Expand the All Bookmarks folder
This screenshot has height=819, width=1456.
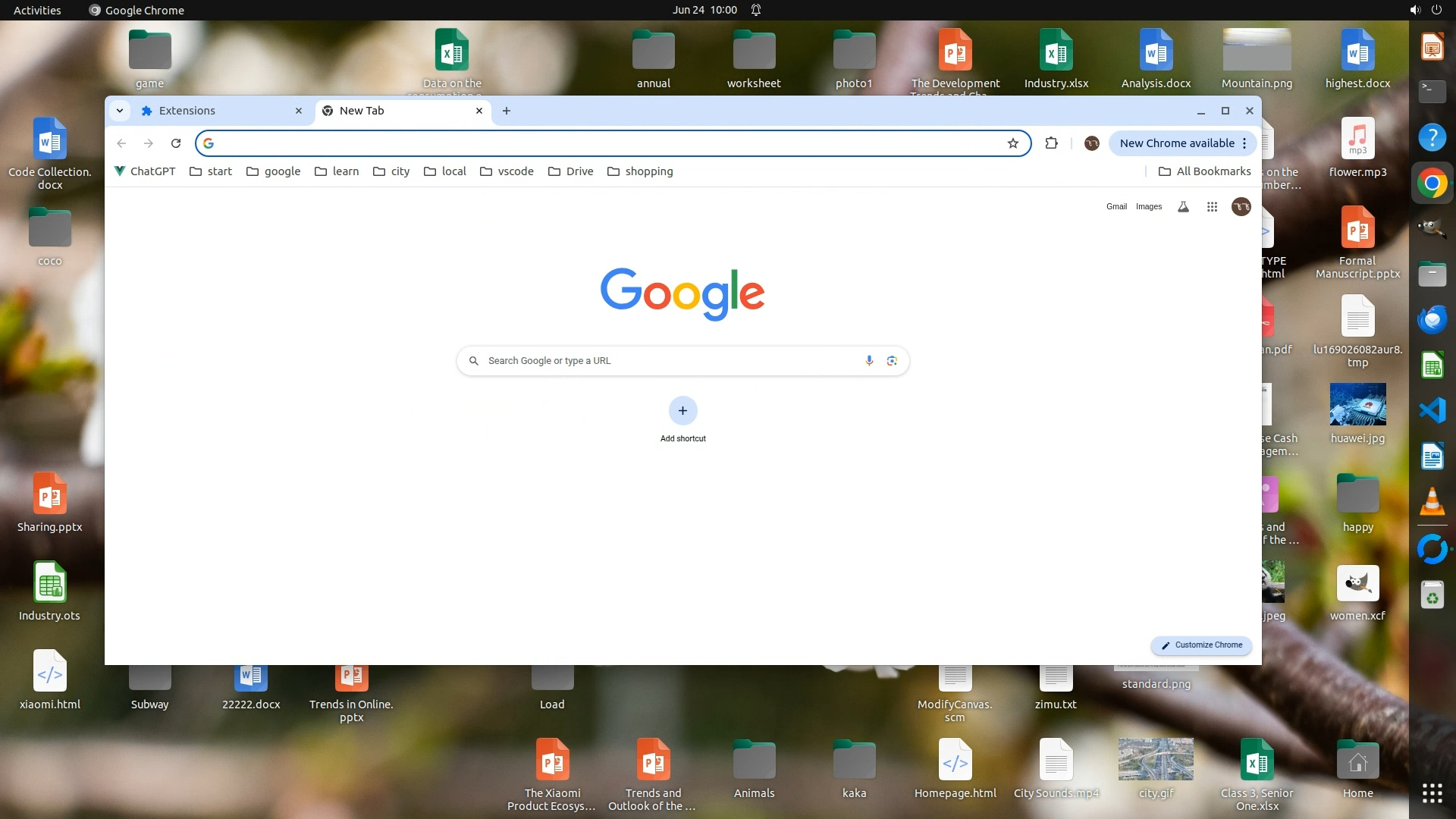pyautogui.click(x=1205, y=171)
